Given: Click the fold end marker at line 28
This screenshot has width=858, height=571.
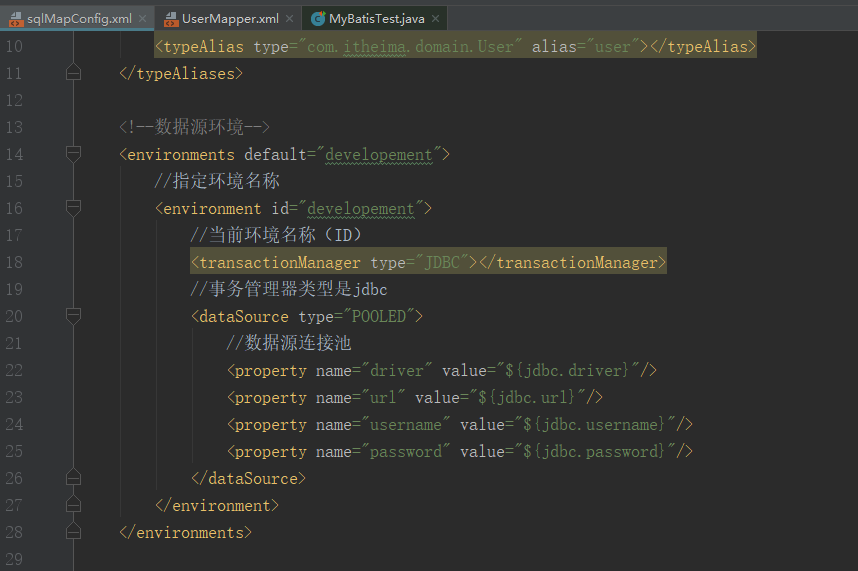Looking at the screenshot, I should coord(73,532).
